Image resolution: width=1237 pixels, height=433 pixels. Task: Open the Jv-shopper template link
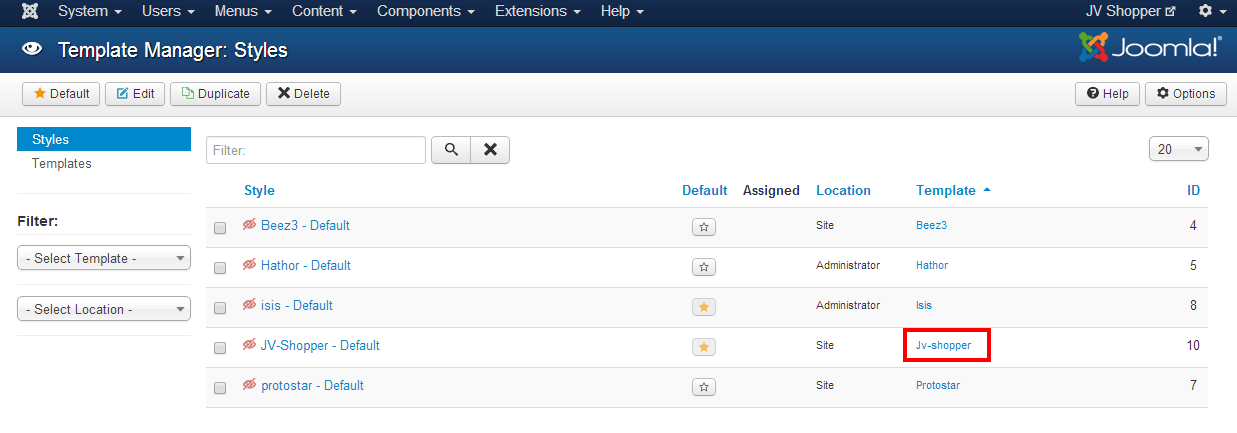point(943,345)
